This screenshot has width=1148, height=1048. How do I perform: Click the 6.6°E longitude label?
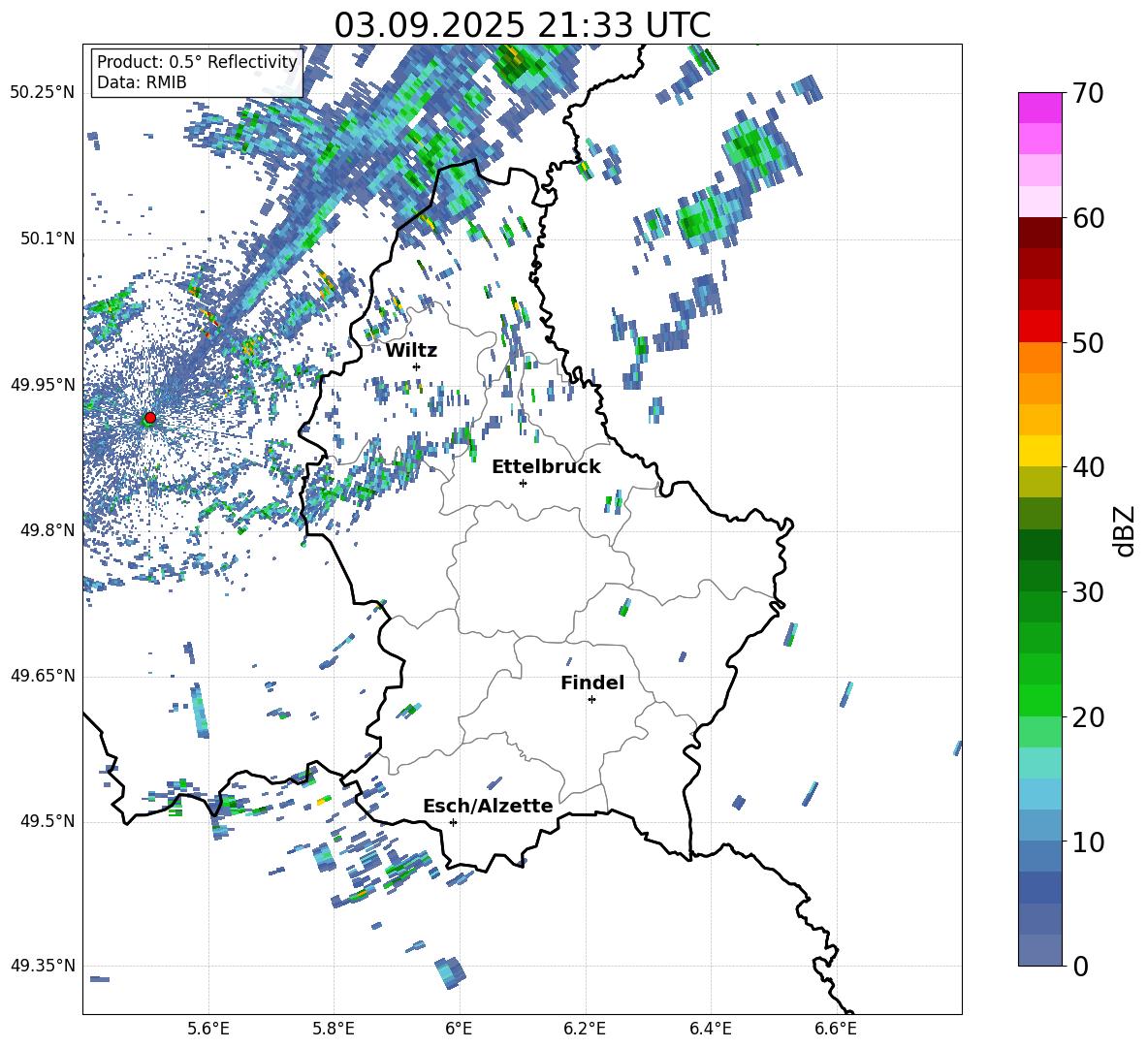pyautogui.click(x=836, y=1029)
